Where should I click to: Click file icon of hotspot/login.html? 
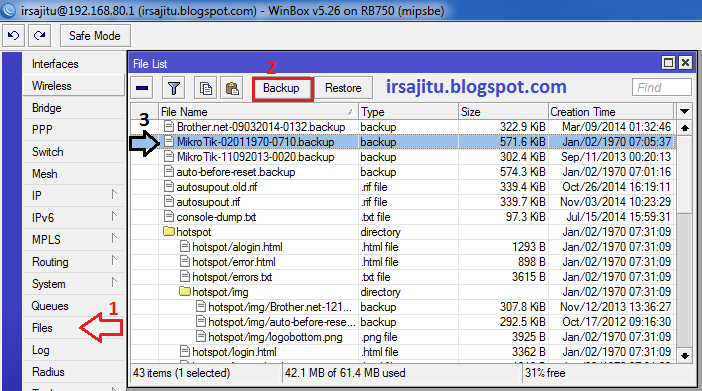click(185, 352)
